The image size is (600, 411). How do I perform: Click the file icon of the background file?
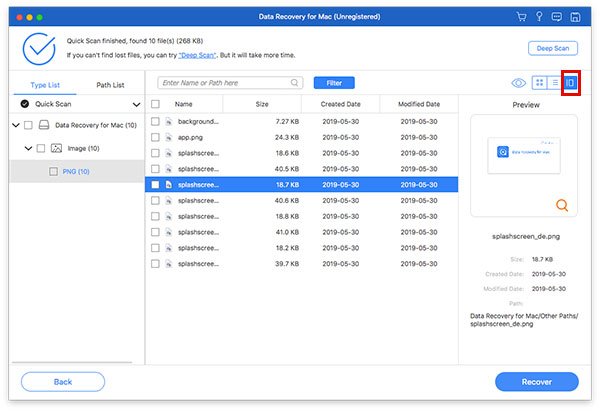click(x=168, y=122)
